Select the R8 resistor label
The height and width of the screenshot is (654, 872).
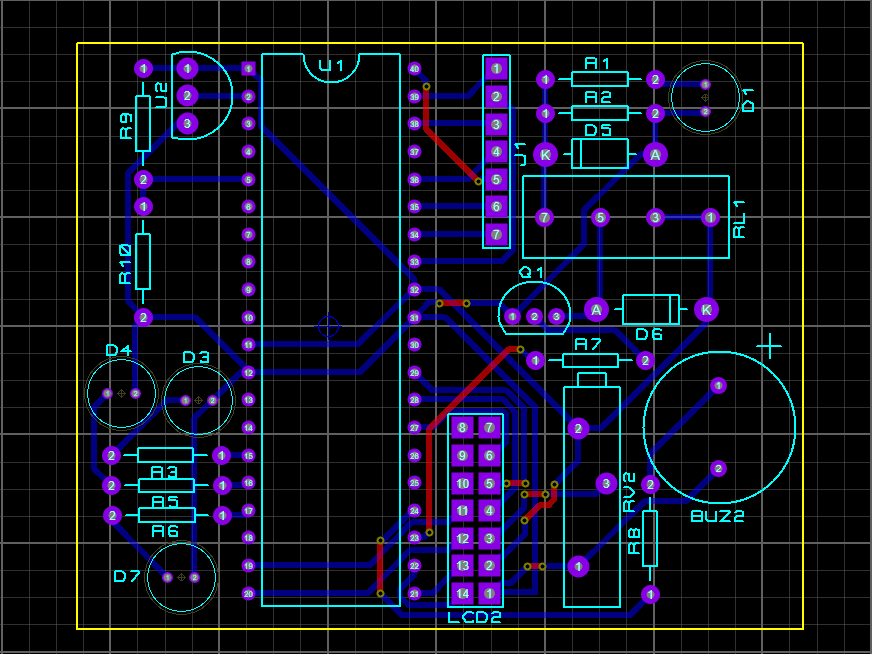[x=634, y=542]
